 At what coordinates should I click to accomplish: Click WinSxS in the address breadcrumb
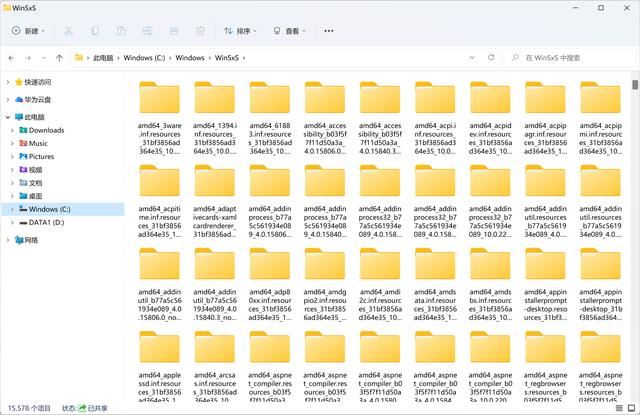click(227, 58)
